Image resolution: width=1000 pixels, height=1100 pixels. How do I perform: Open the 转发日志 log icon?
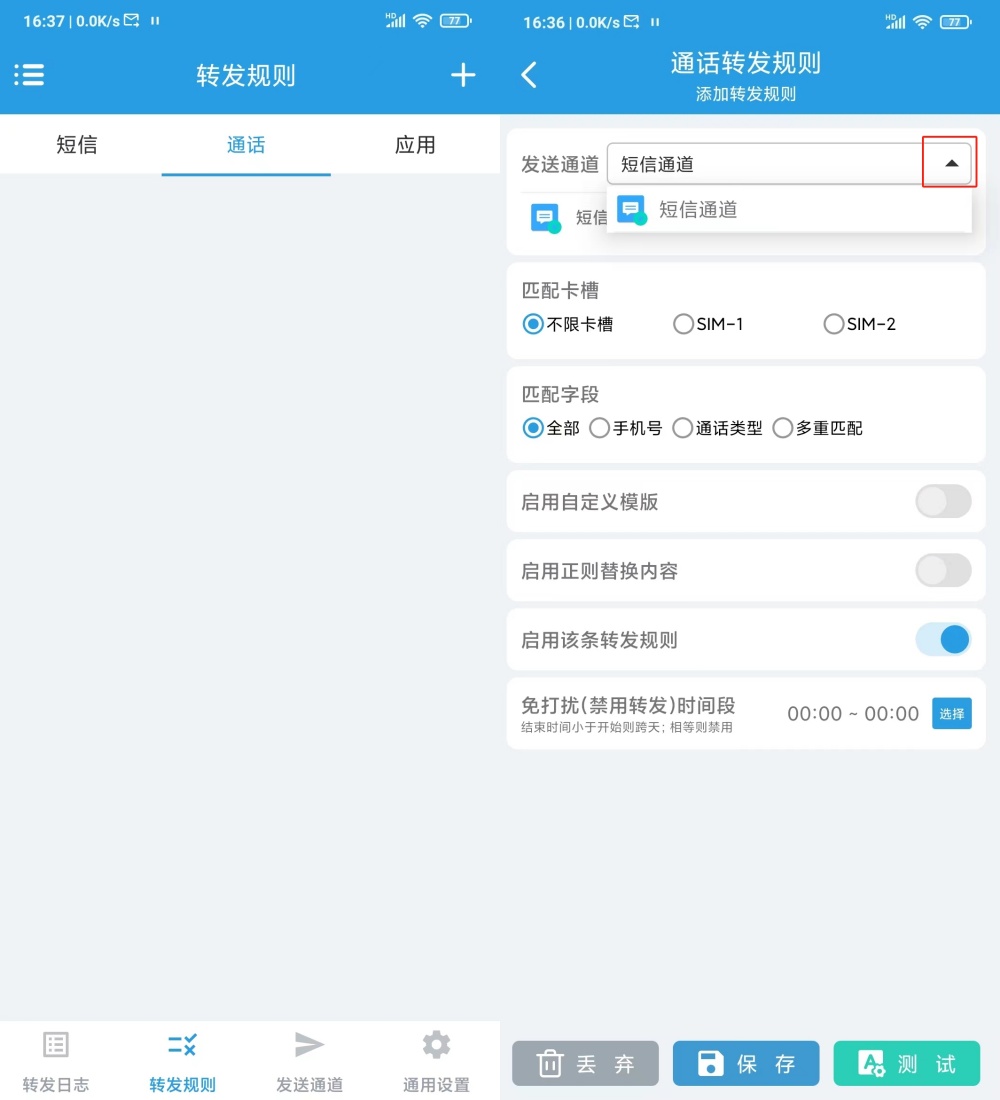(56, 1045)
